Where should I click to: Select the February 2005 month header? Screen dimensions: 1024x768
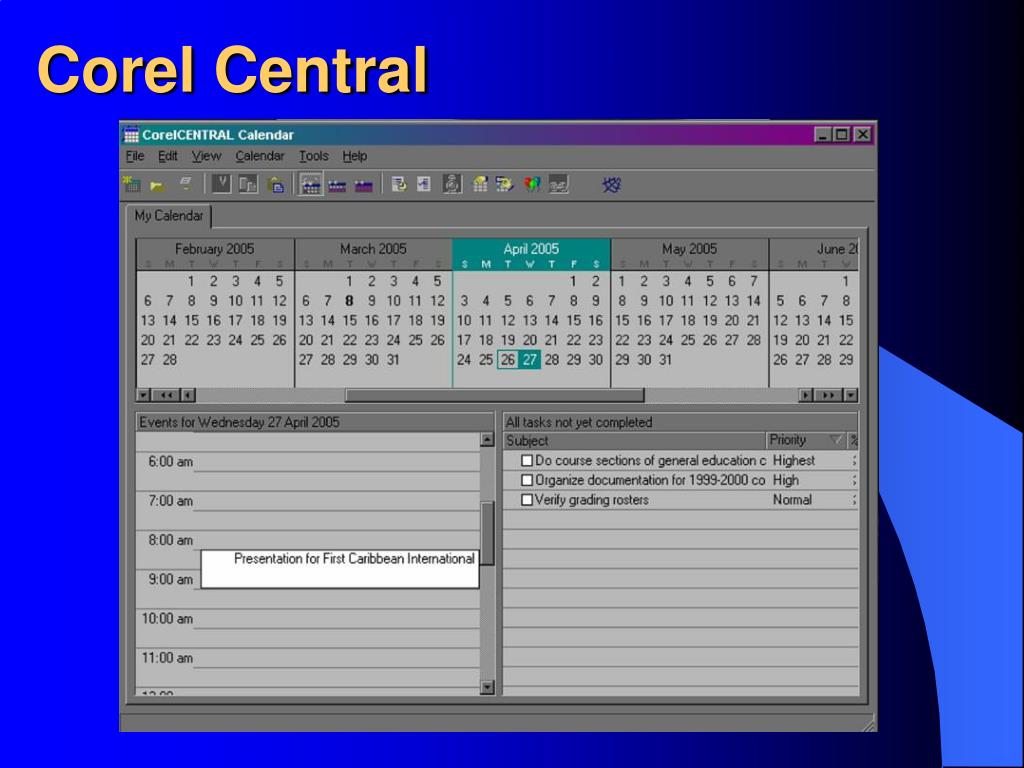(214, 249)
